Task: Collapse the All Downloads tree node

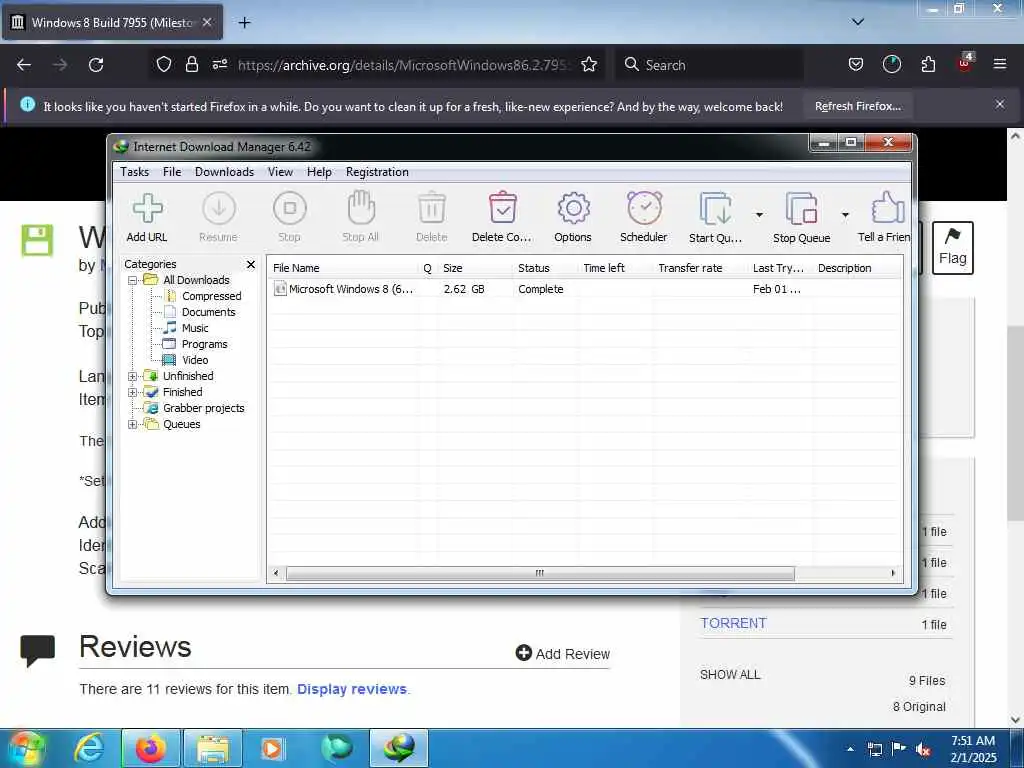Action: [x=133, y=280]
